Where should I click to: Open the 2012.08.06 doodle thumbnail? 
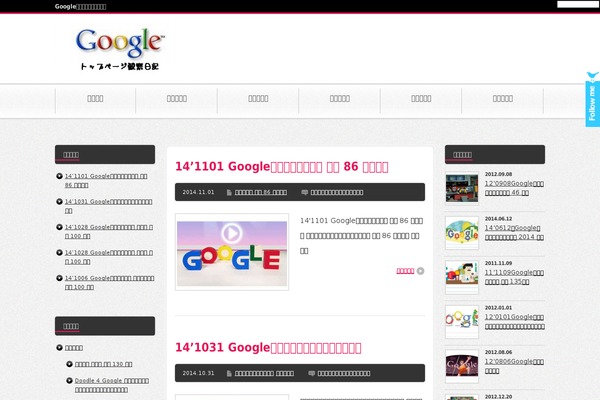pos(462,366)
